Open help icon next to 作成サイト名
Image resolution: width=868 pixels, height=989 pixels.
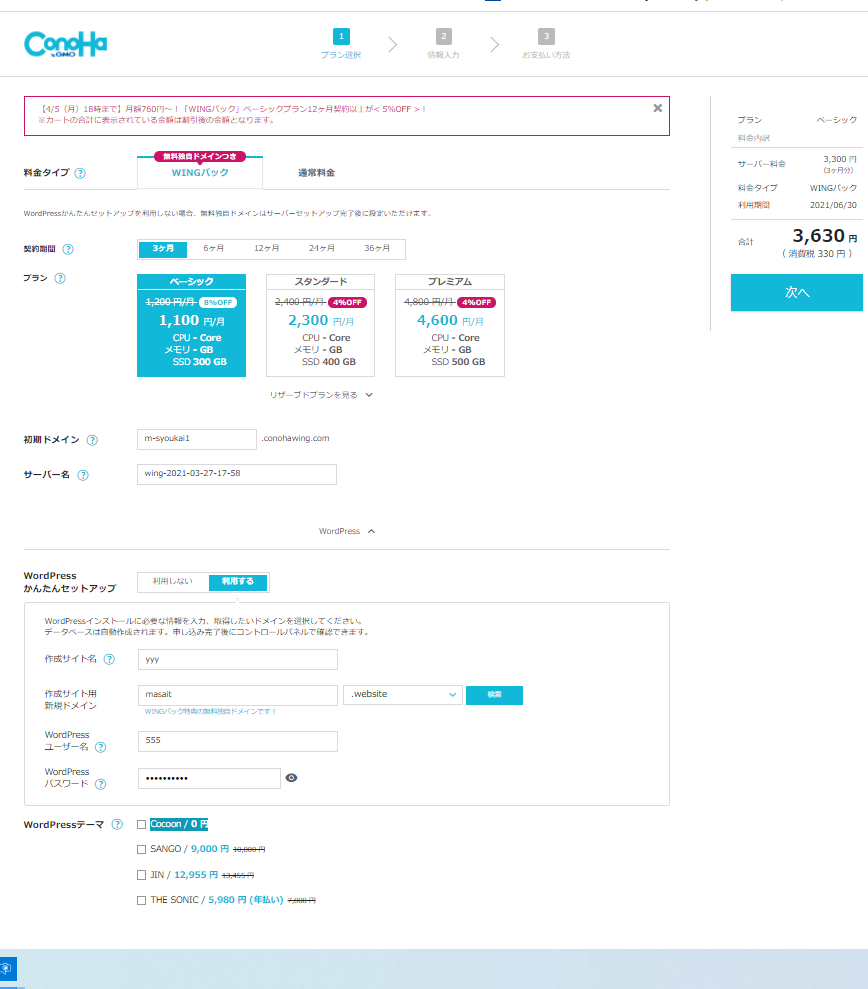click(109, 659)
